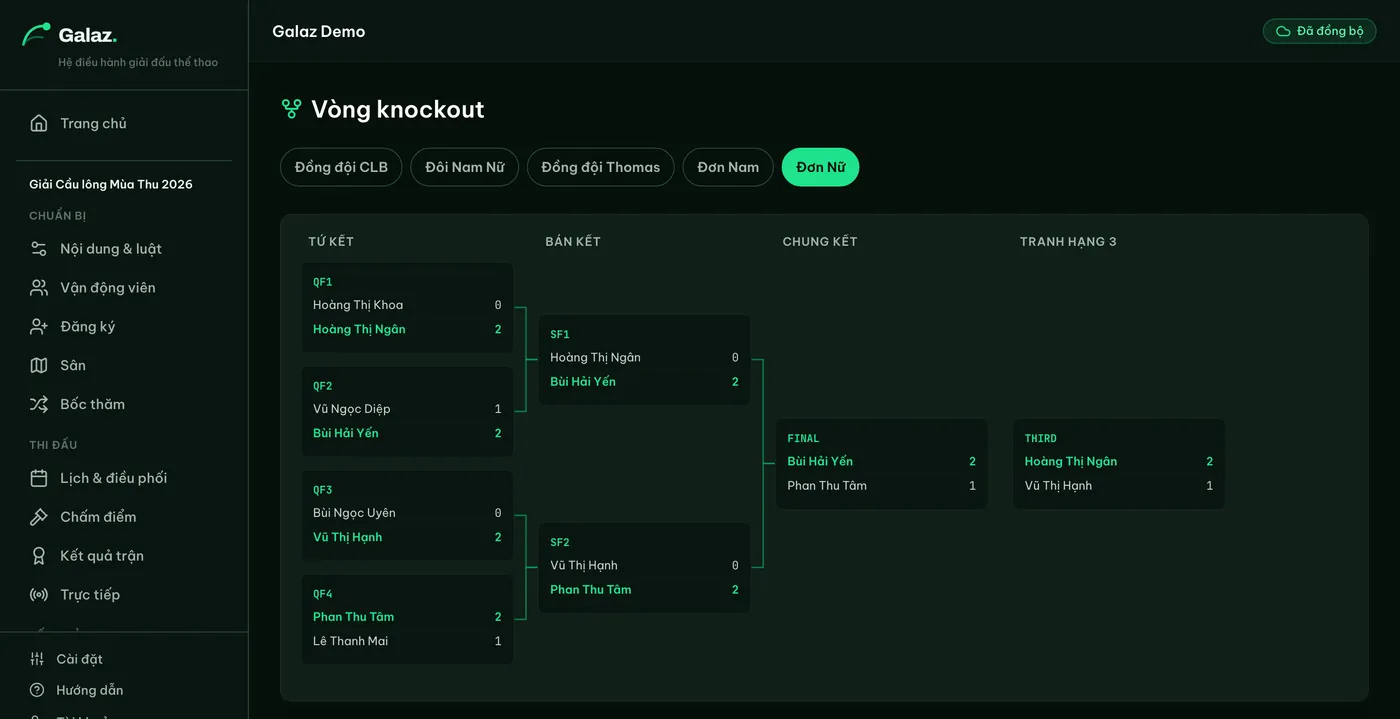
Task: Click the BÁN KẾT column header
Action: (x=573, y=241)
